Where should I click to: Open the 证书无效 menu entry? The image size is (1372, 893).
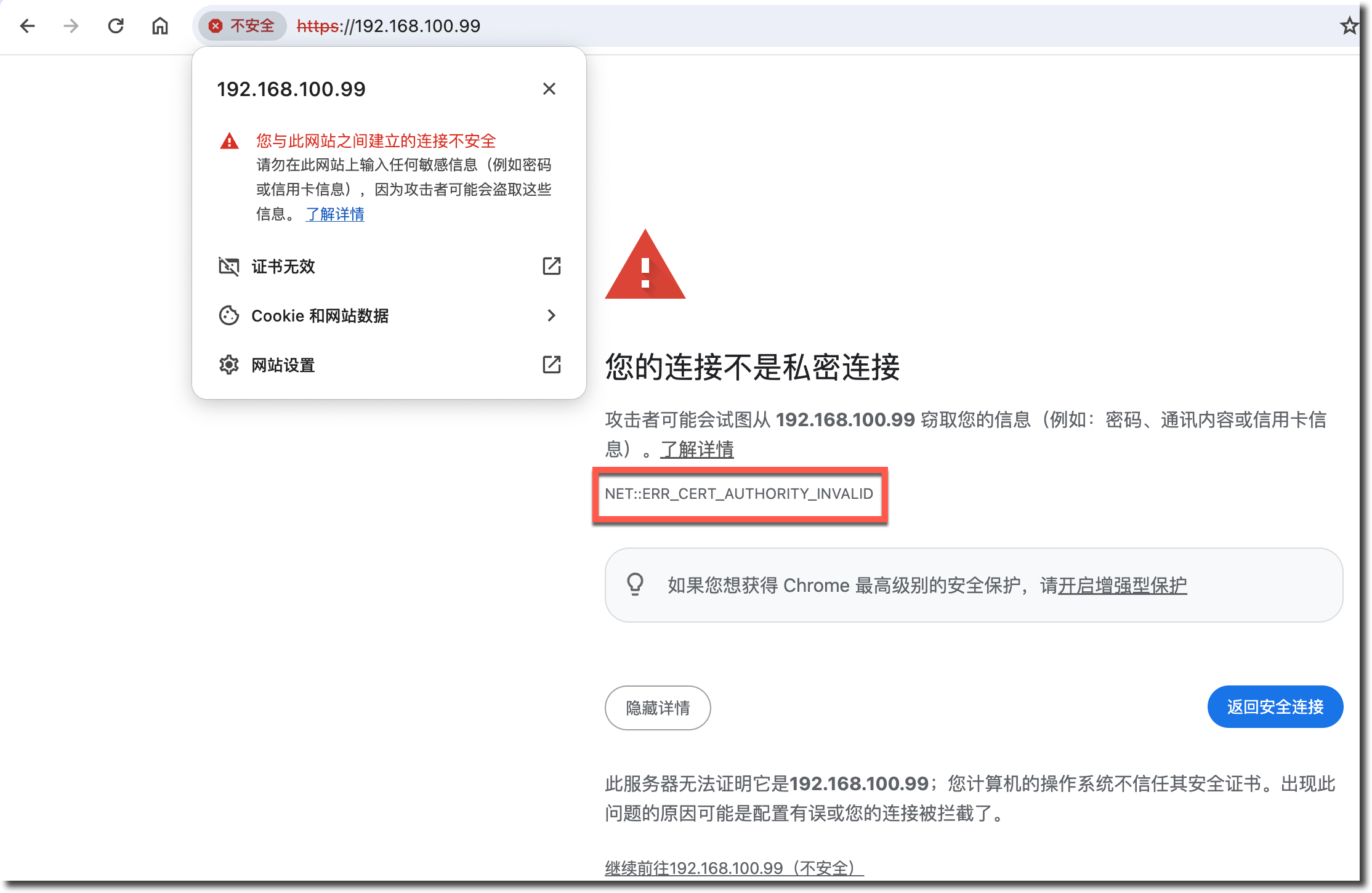click(283, 266)
